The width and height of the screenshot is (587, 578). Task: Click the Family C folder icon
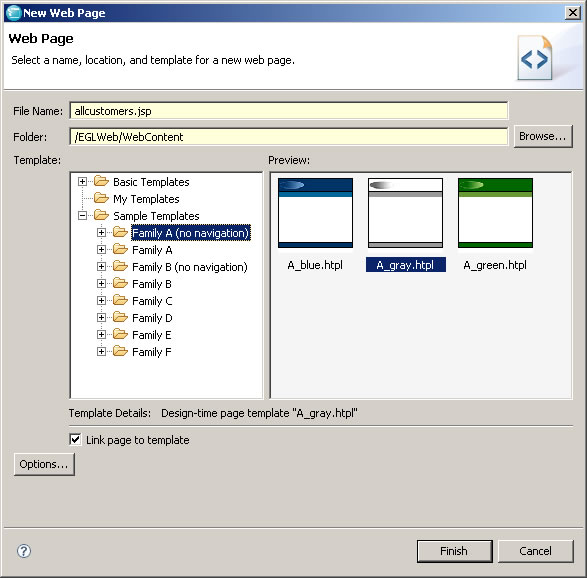pyautogui.click(x=120, y=300)
